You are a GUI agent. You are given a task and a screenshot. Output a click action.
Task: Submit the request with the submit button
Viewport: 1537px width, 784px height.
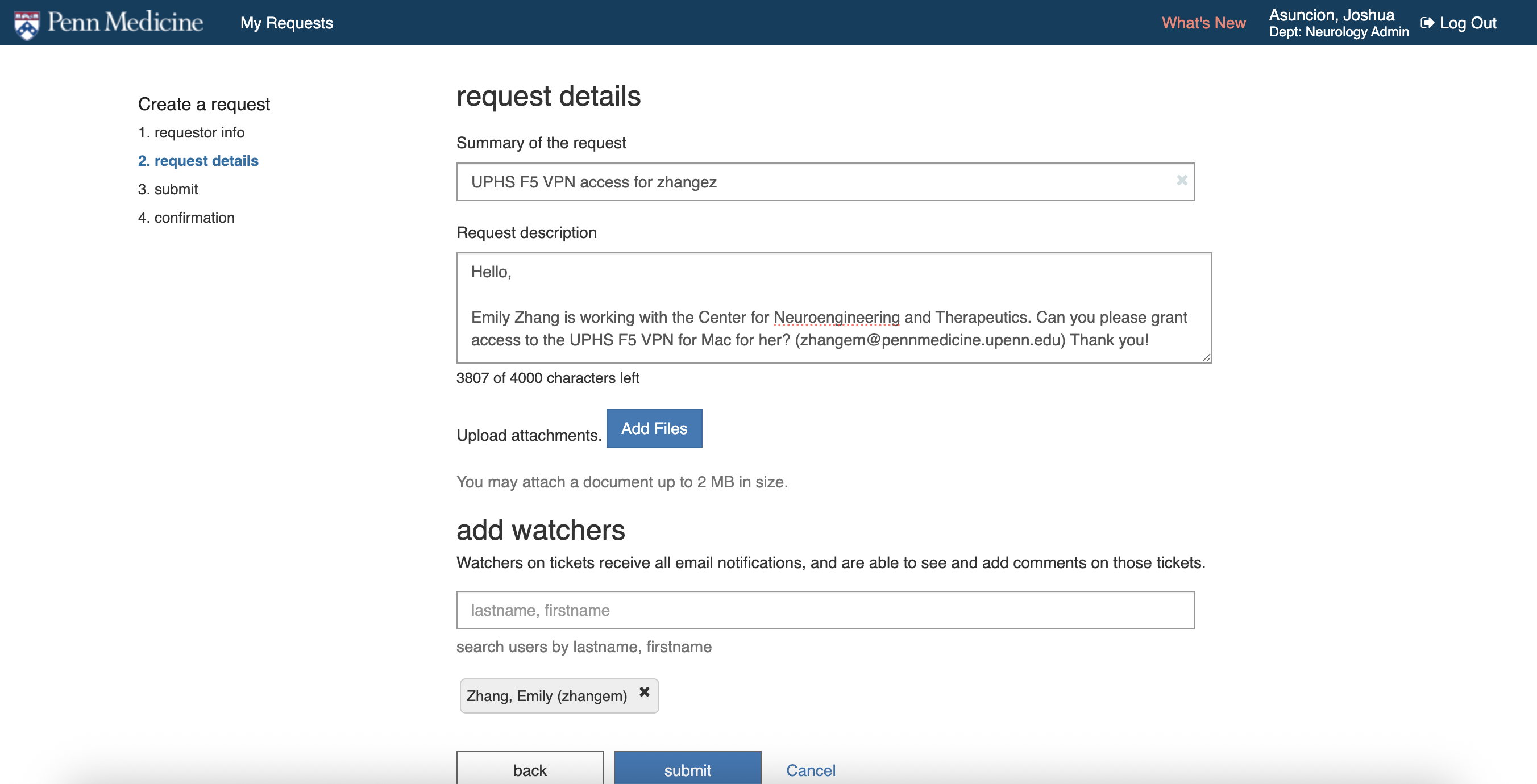point(687,769)
